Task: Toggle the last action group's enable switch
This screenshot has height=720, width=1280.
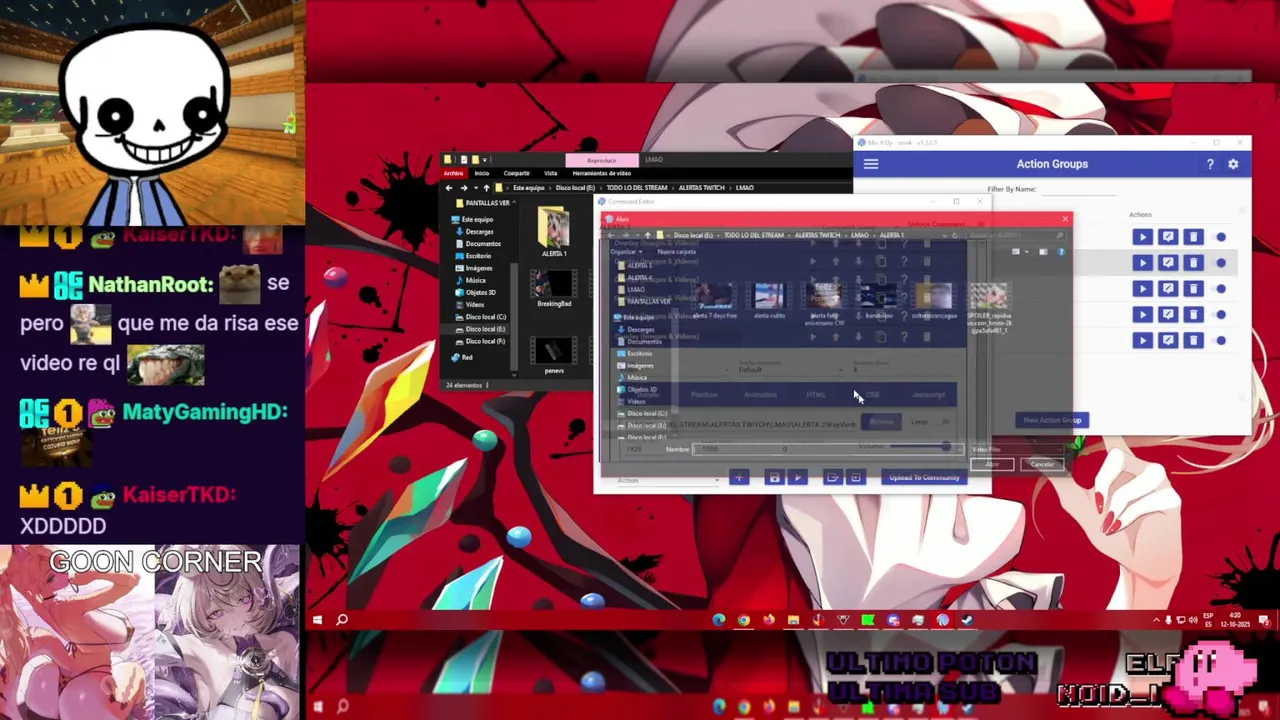Action: [x=1221, y=341]
